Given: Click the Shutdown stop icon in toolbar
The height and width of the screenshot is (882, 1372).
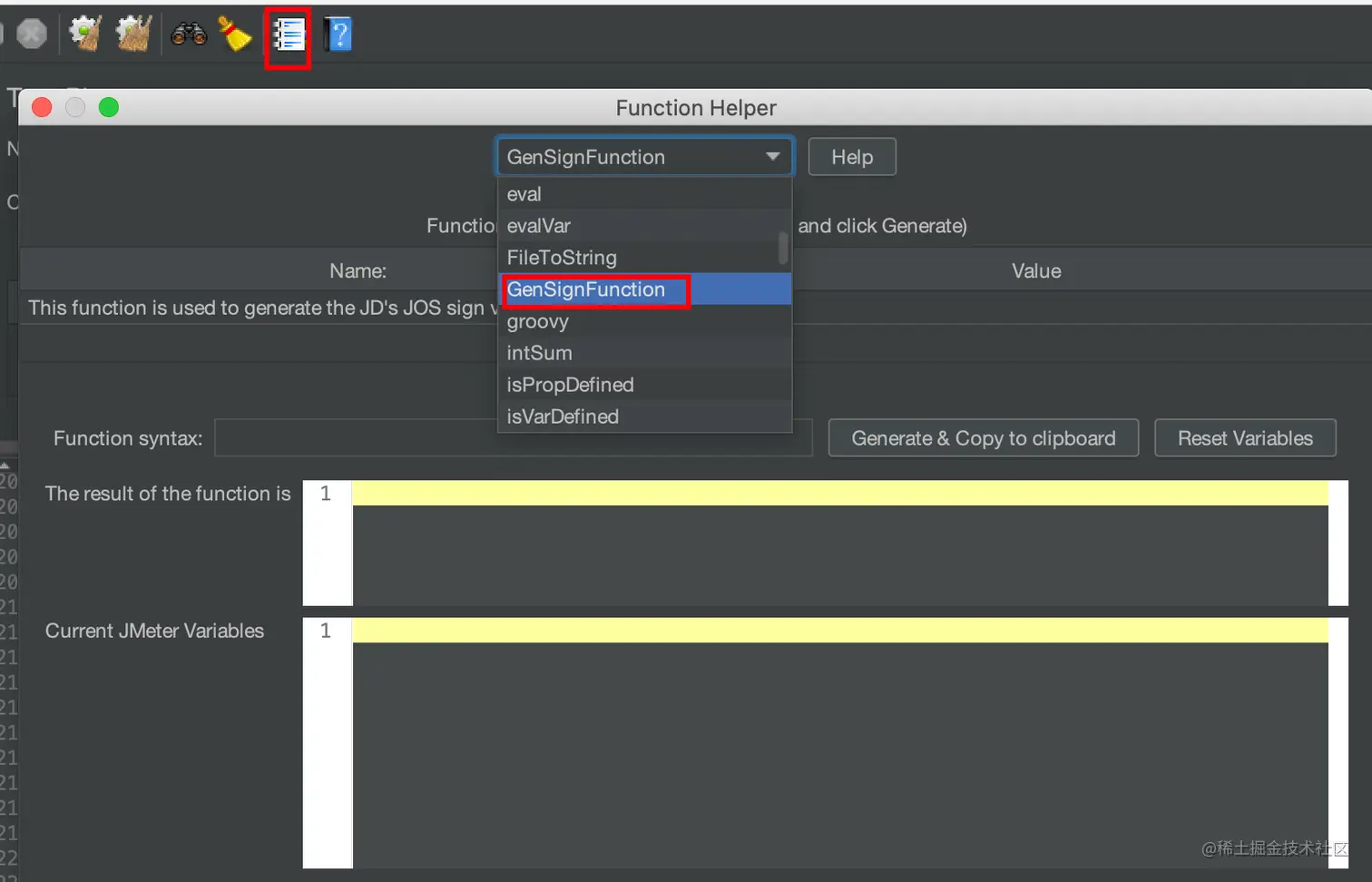Looking at the screenshot, I should pos(32,34).
